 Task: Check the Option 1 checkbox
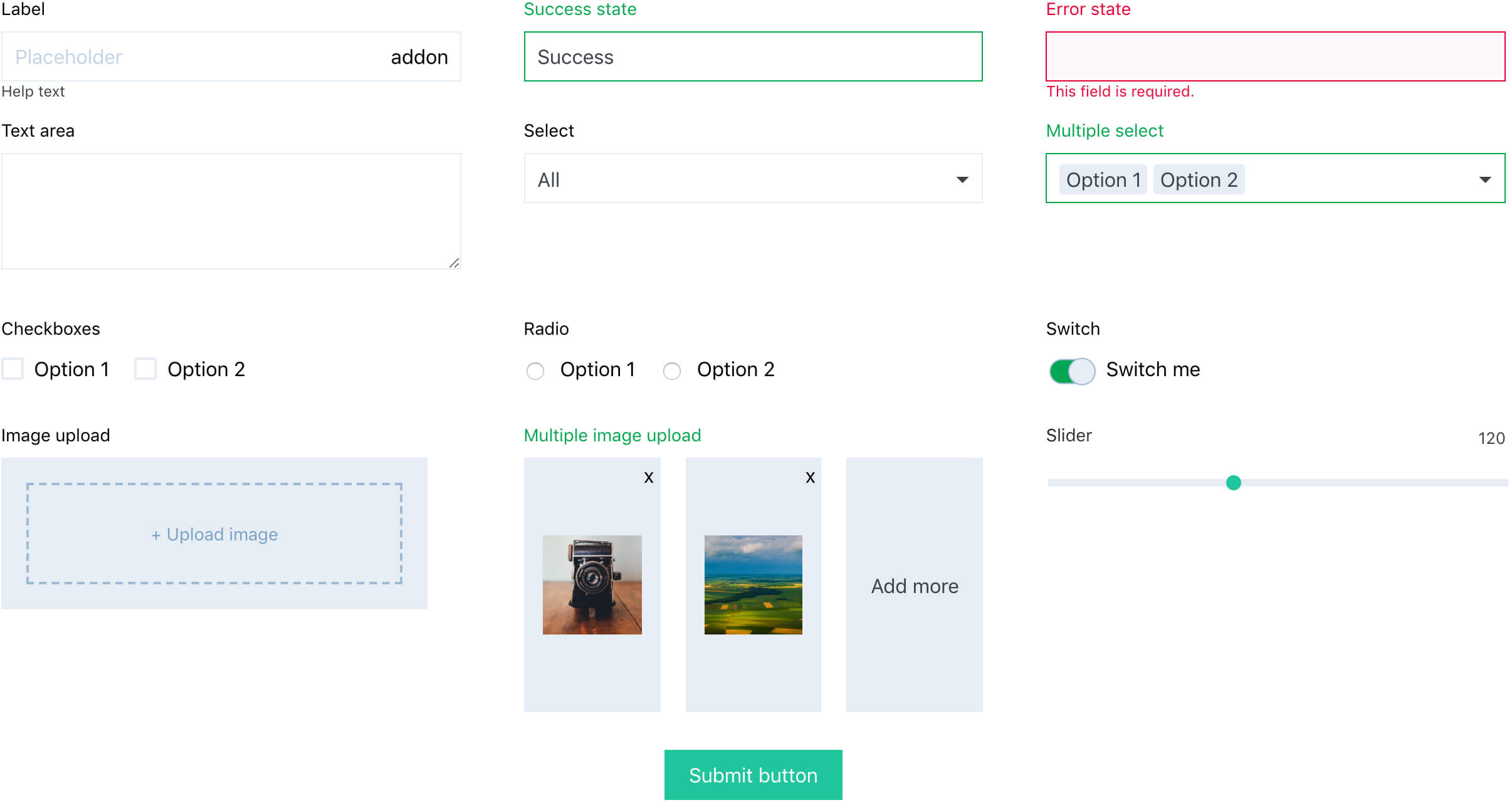point(13,369)
